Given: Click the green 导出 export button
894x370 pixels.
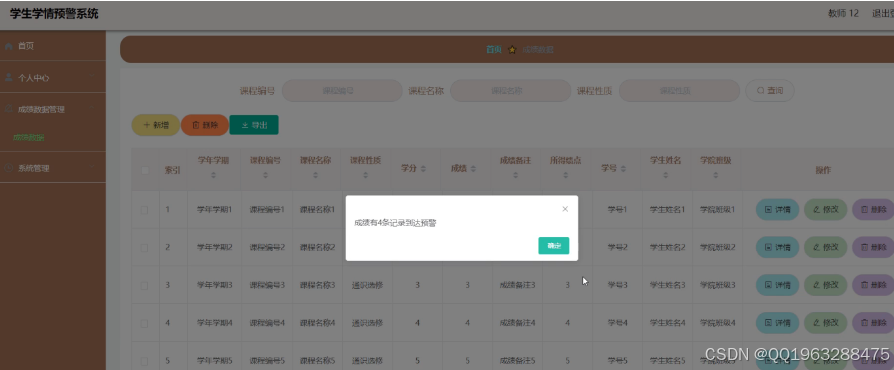Looking at the screenshot, I should 254,125.
